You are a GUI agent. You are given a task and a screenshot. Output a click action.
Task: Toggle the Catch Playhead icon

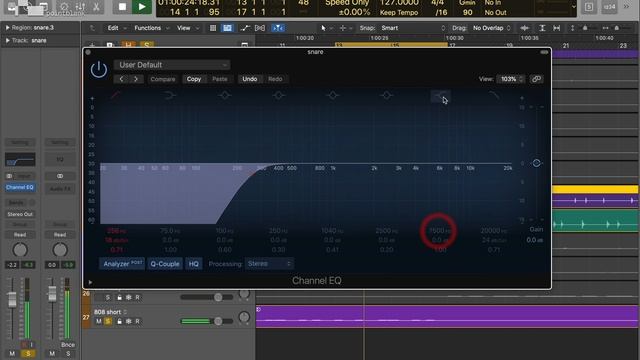click(278, 28)
